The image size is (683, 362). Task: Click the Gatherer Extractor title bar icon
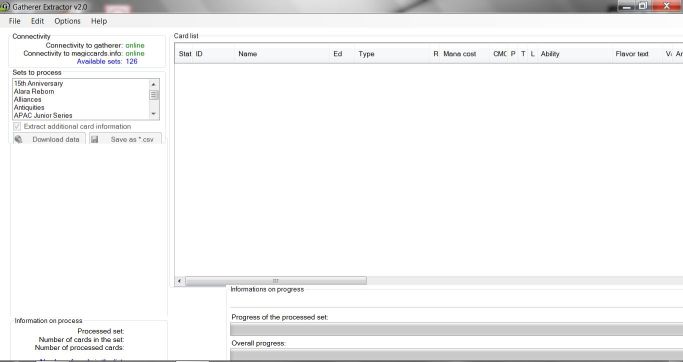click(x=5, y=7)
